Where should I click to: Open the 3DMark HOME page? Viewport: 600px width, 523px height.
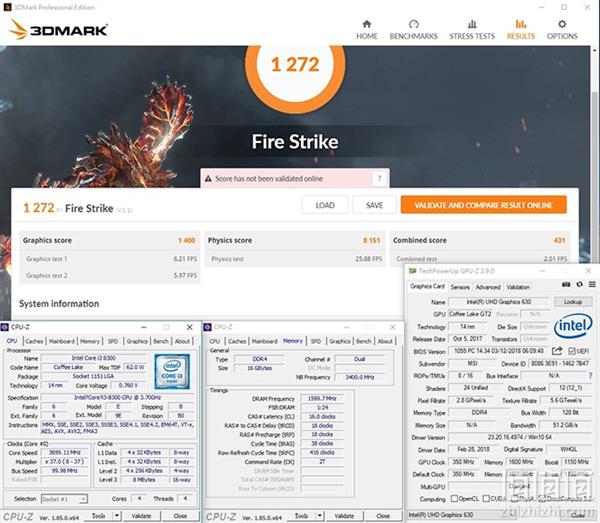(x=367, y=29)
